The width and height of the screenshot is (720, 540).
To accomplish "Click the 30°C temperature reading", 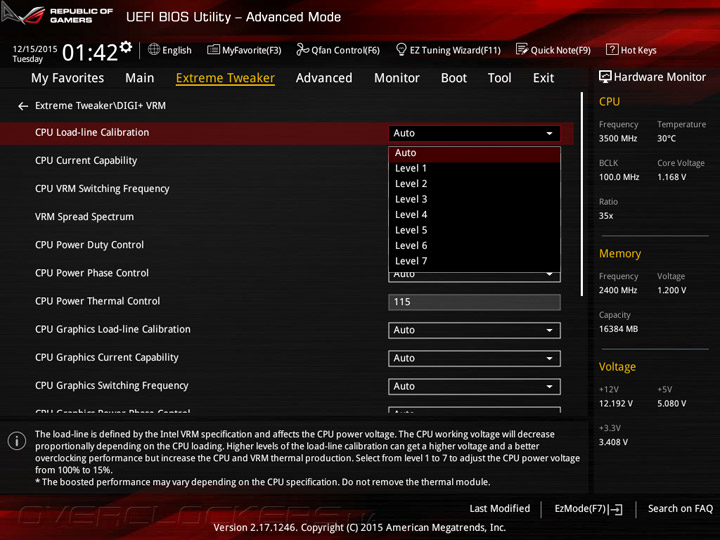I will tap(666, 139).
